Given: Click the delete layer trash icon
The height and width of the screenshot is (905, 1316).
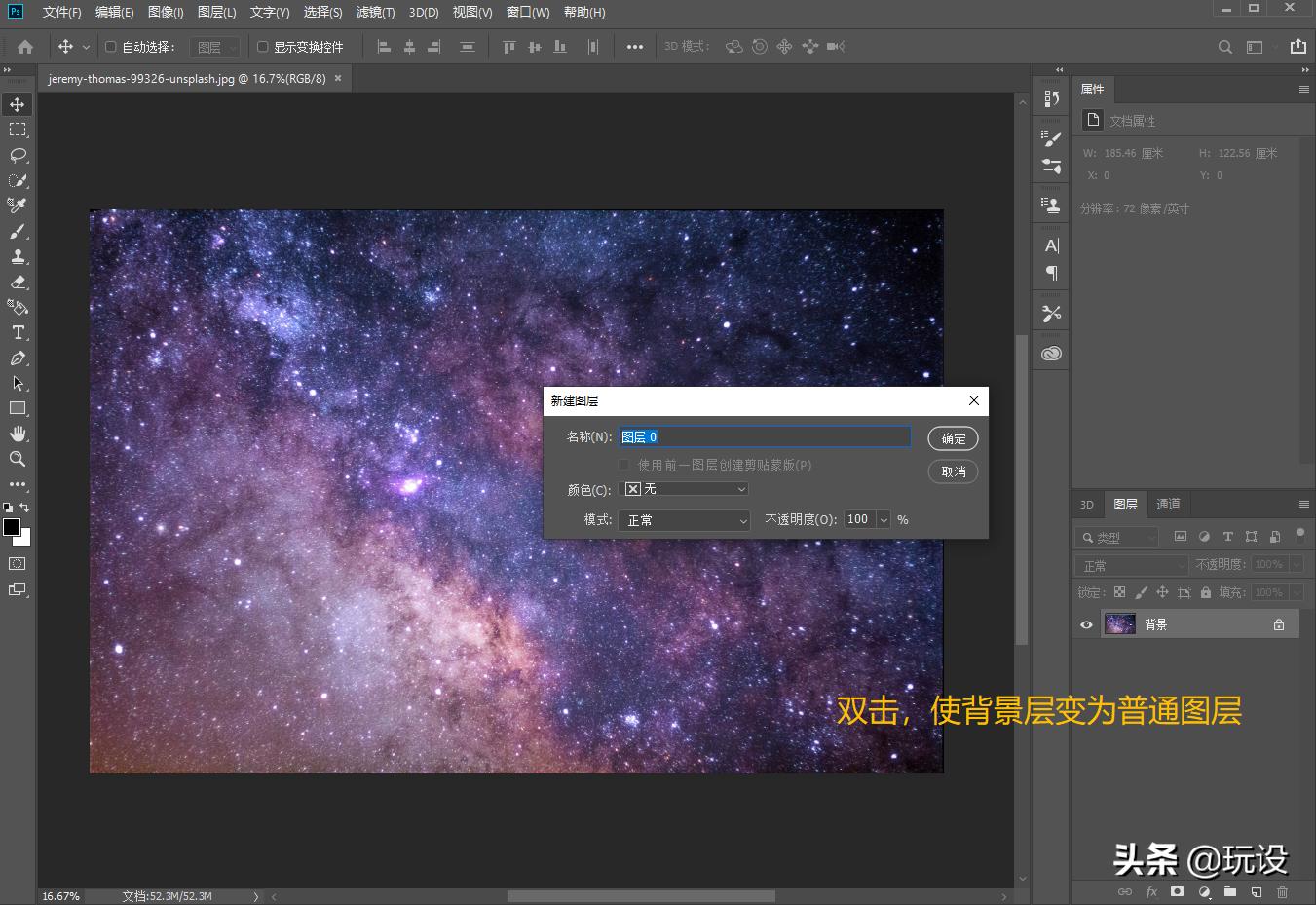Looking at the screenshot, I should (x=1284, y=891).
